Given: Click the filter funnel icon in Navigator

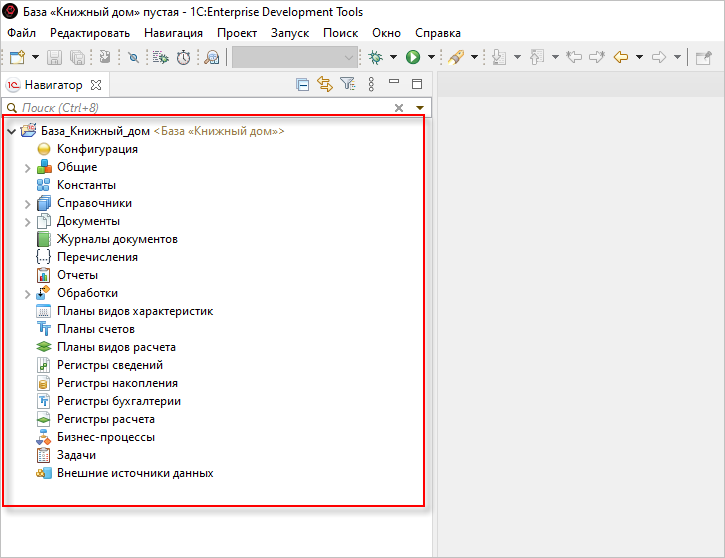Looking at the screenshot, I should tap(347, 85).
